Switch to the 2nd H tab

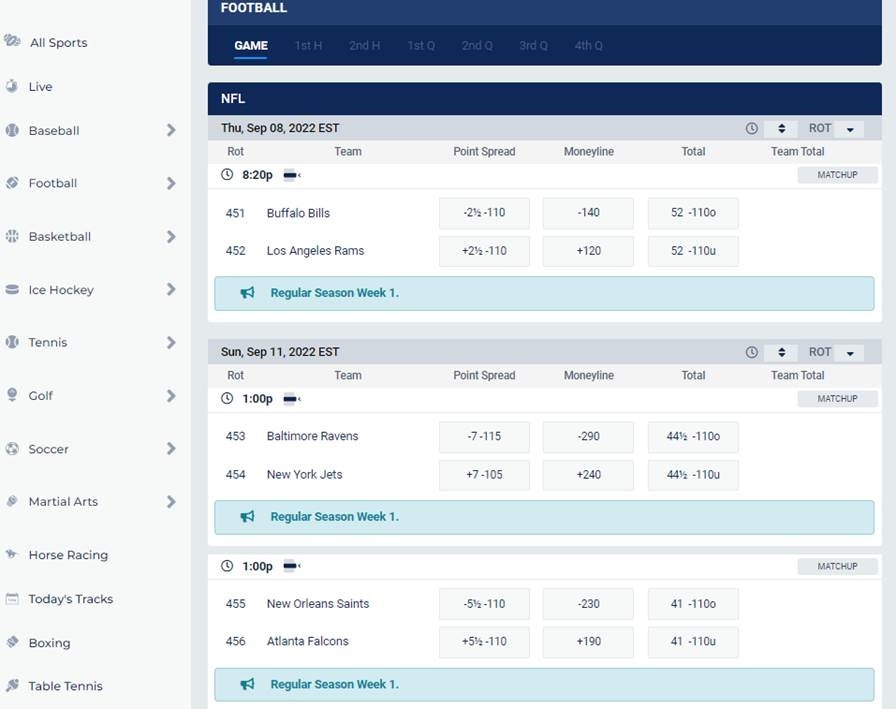365,46
